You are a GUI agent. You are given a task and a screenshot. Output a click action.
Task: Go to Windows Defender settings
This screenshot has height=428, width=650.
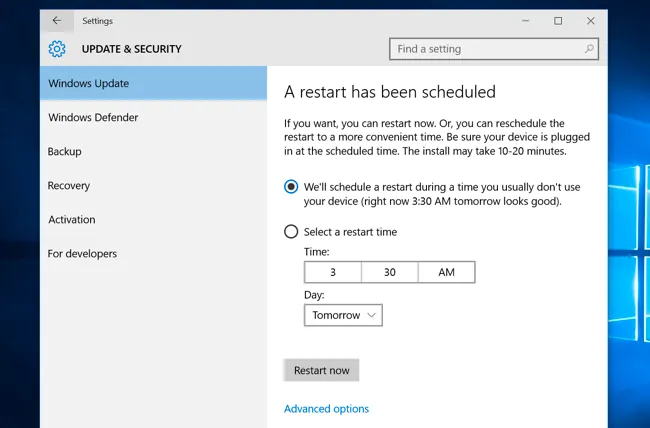point(153,117)
